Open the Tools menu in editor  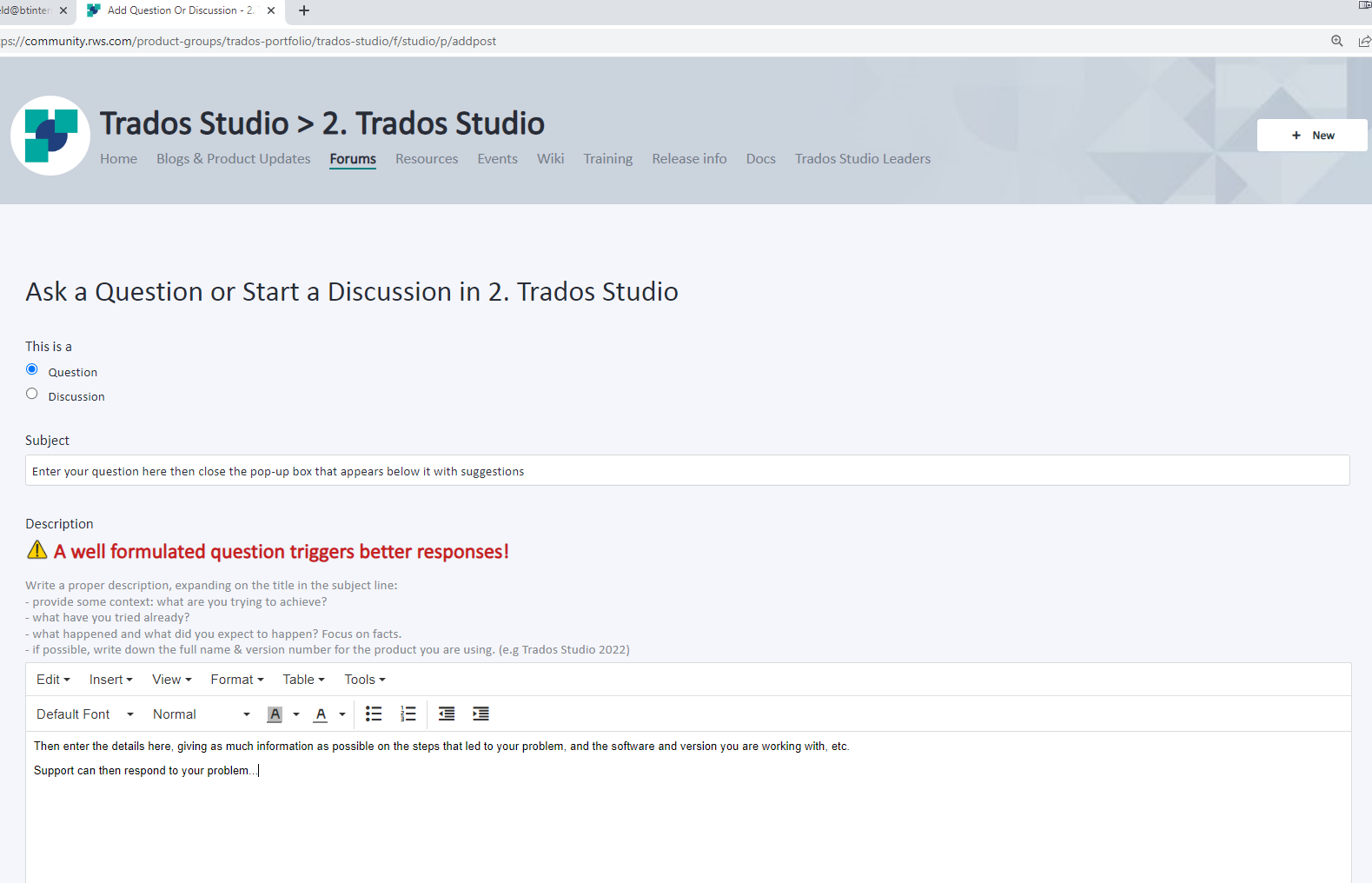[x=364, y=680]
